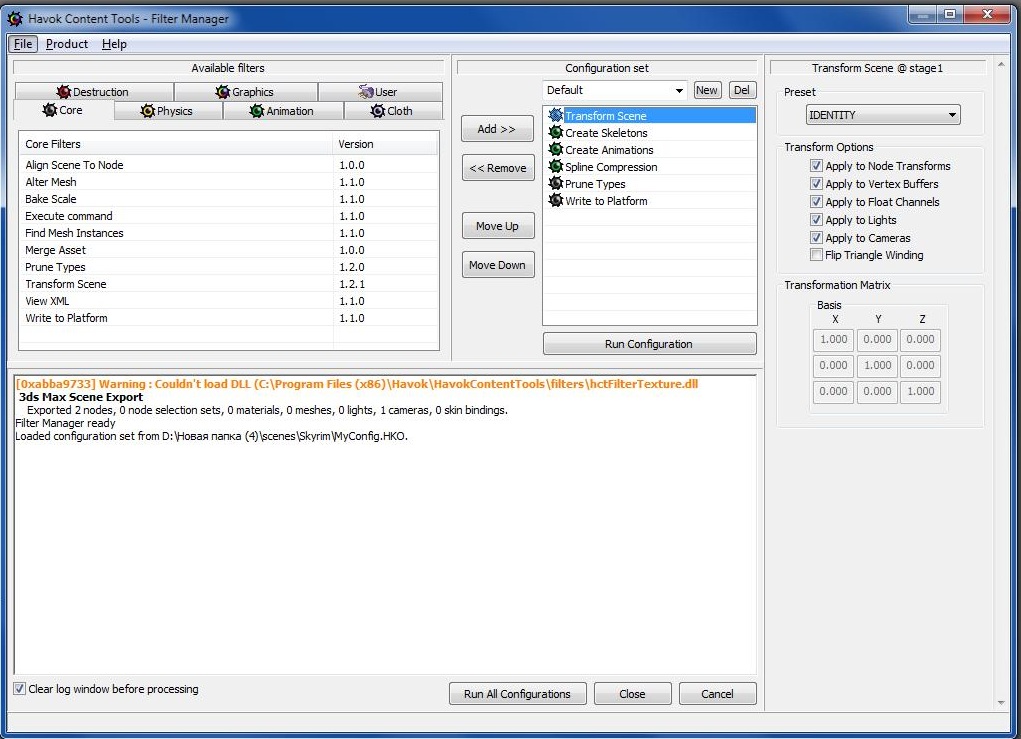Toggle Apply to Node Transforms checkbox
Viewport: 1021px width, 739px height.
click(816, 166)
